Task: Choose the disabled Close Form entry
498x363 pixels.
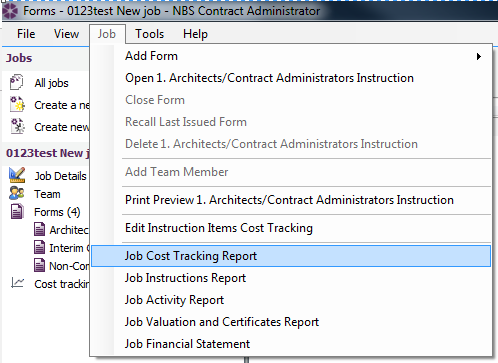Action: tap(291, 100)
